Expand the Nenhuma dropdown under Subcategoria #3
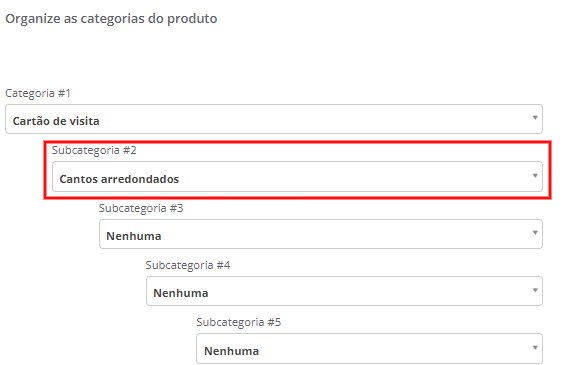562x365 pixels. [x=321, y=234]
